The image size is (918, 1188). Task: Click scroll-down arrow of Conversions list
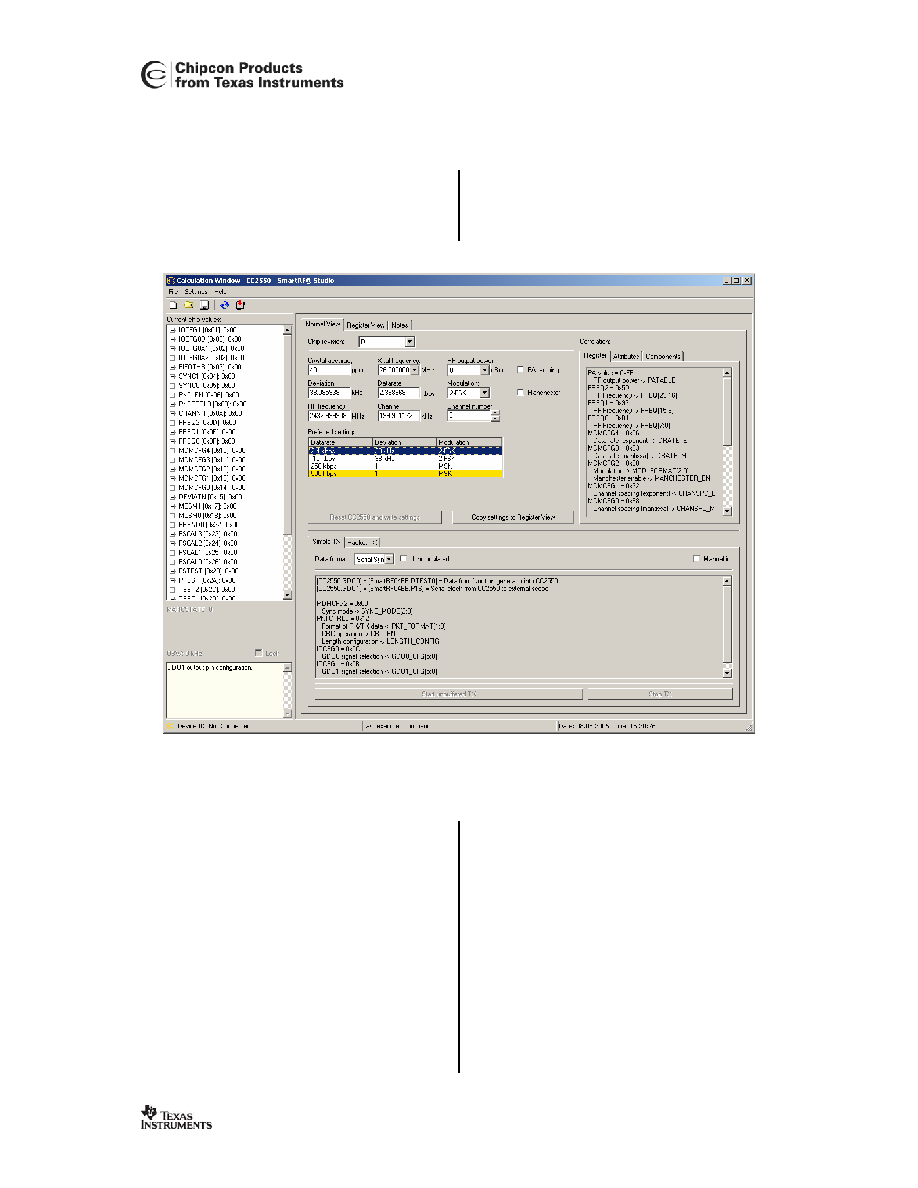tap(727, 511)
